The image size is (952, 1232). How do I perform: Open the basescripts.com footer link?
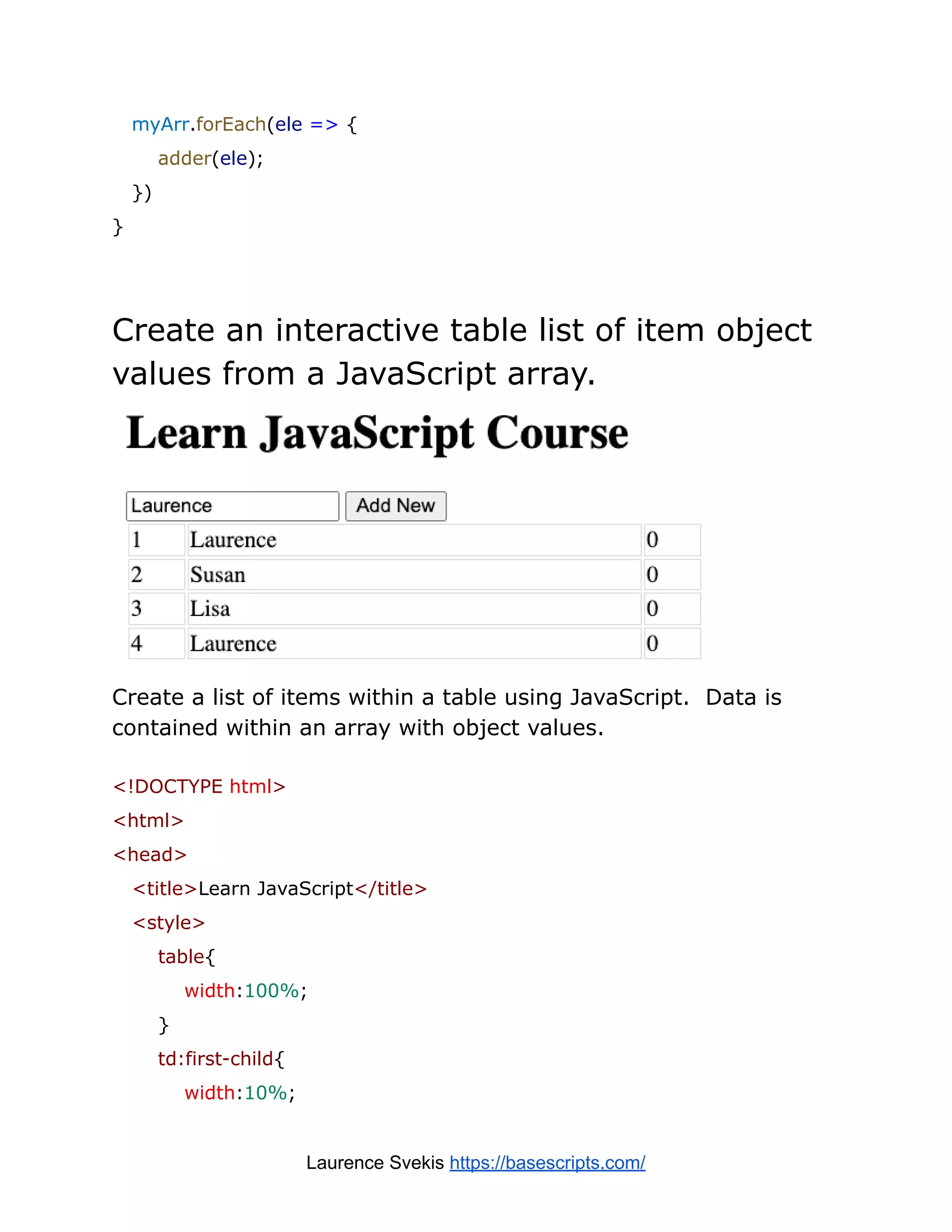click(547, 1163)
